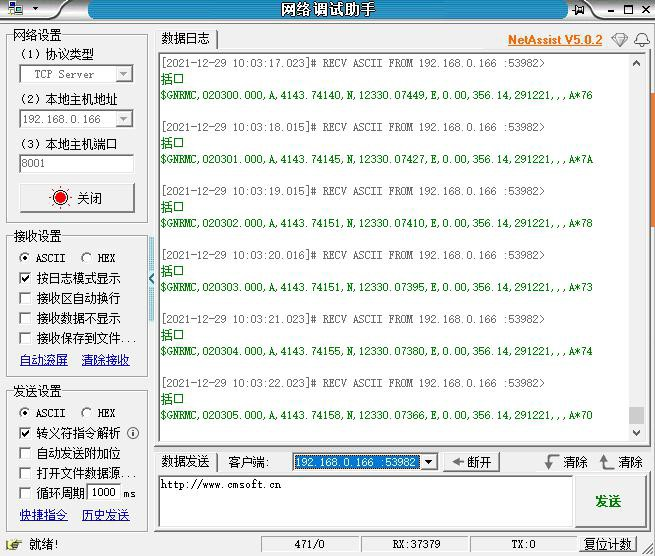Select the 数据发送 tab
Viewport: 655px width, 556px height.
coord(186,462)
